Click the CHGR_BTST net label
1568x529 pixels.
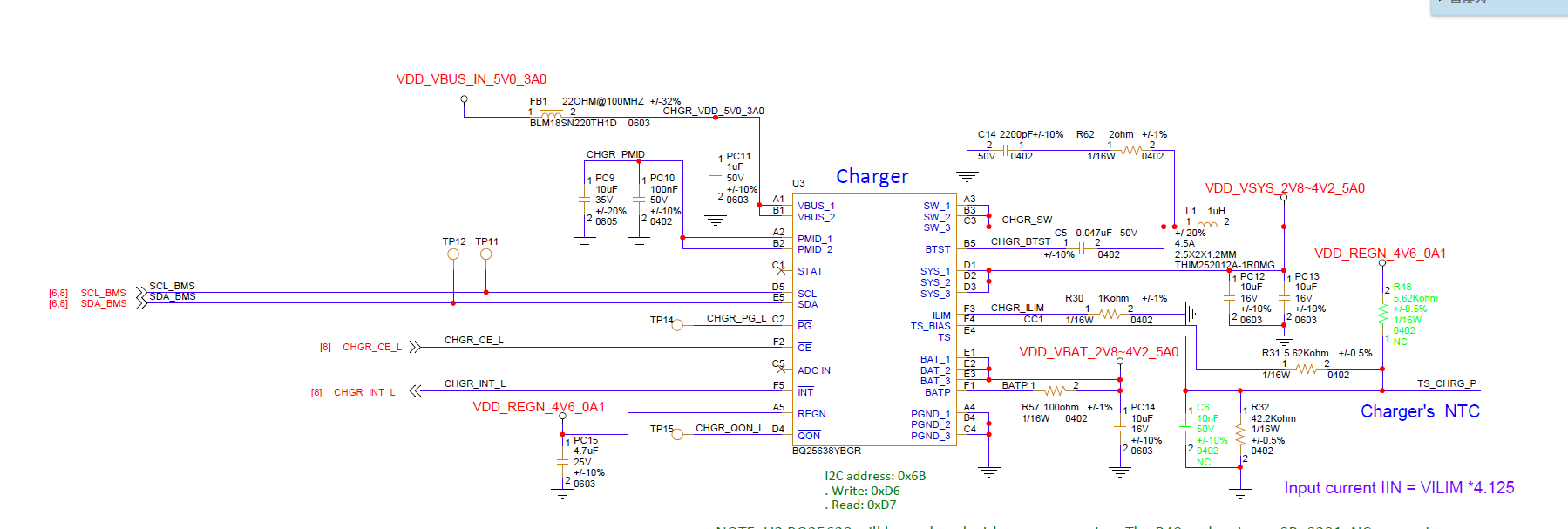1021,241
